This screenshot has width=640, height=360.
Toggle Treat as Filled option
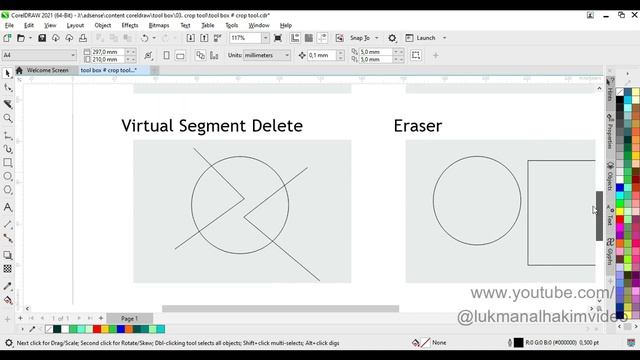tap(416, 55)
